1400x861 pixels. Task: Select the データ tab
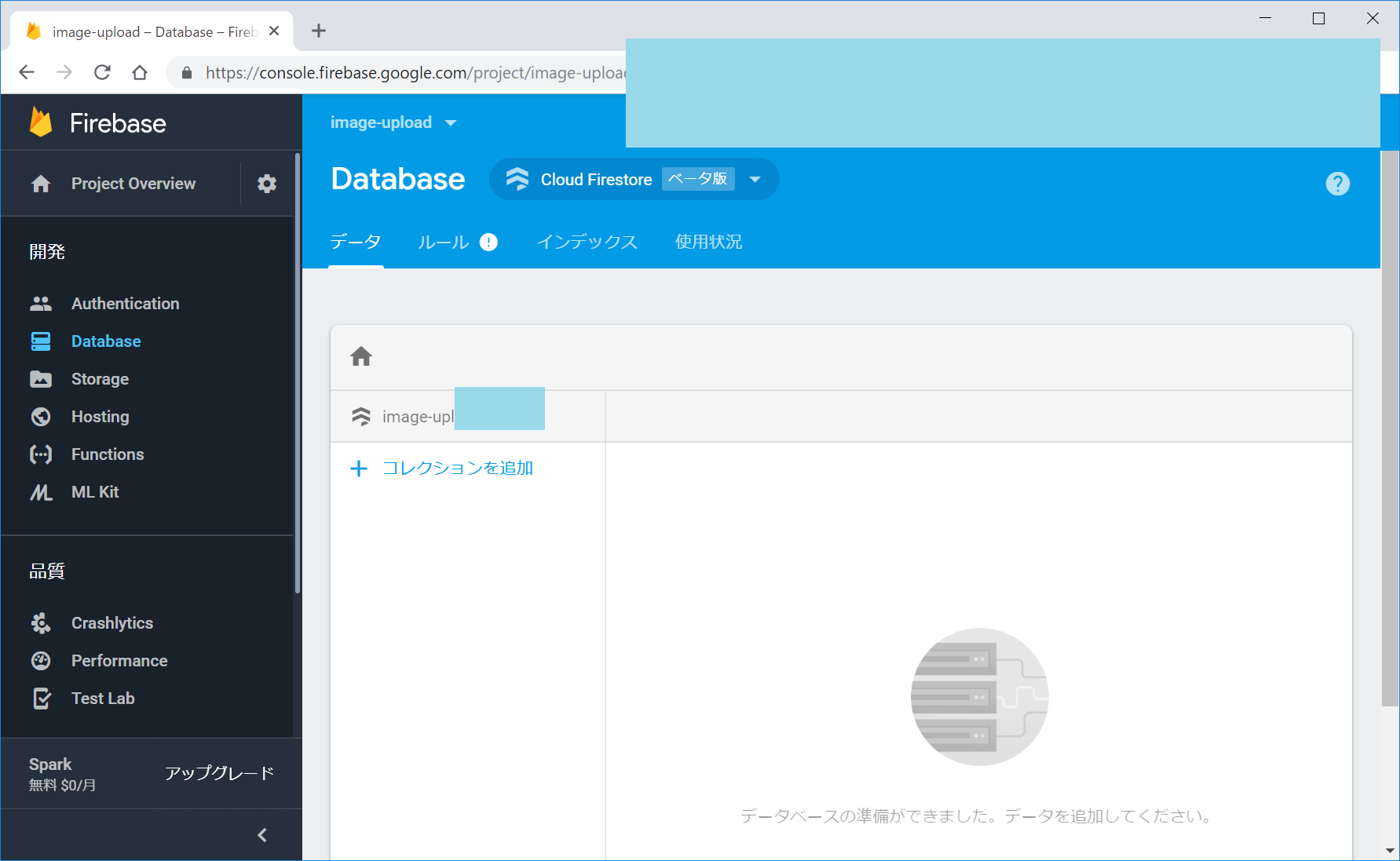[356, 243]
